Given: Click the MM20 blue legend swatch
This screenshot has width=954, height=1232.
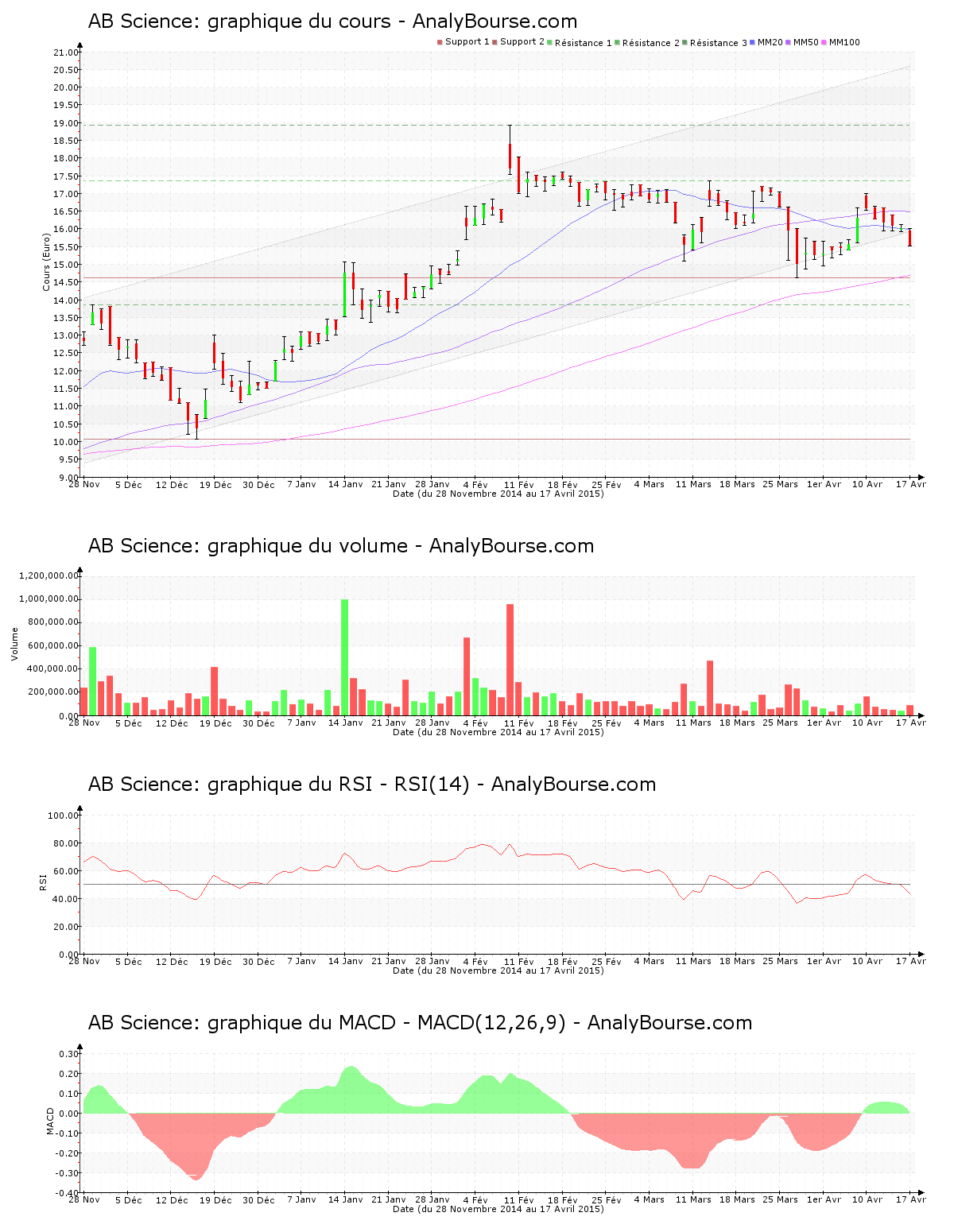Looking at the screenshot, I should (x=753, y=42).
